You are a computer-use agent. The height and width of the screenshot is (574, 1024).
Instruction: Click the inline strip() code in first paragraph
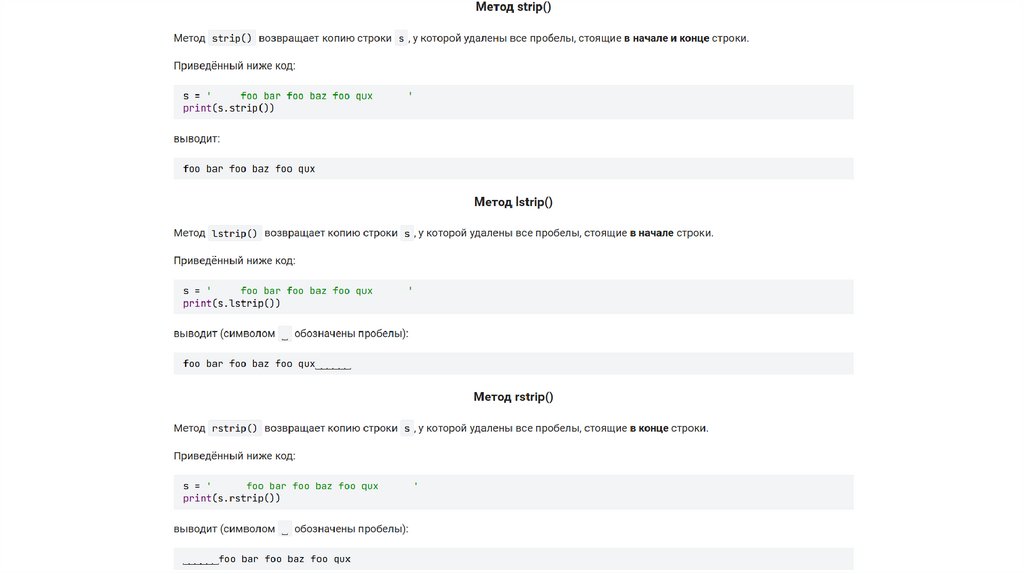(232, 38)
